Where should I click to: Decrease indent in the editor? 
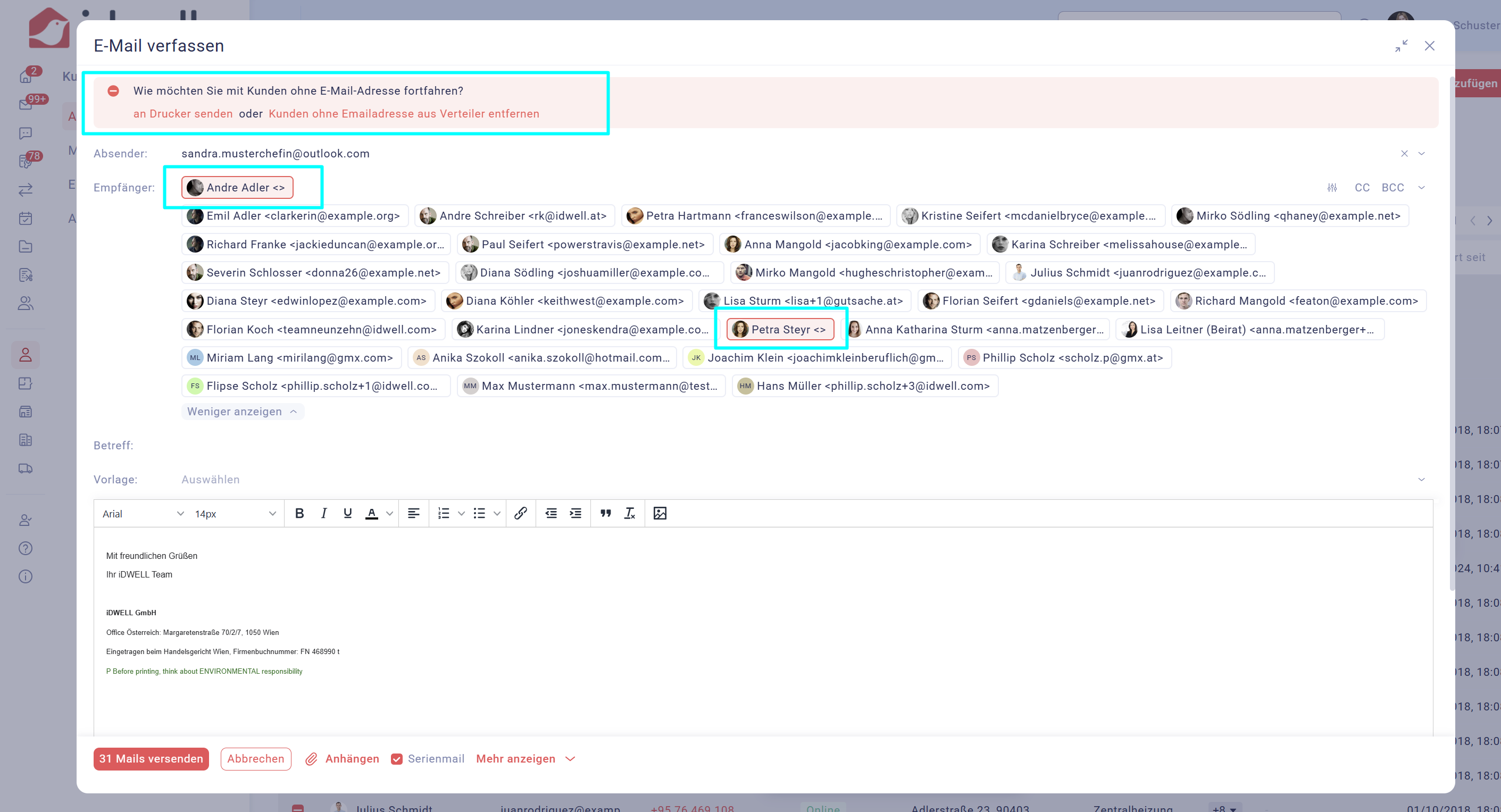[x=551, y=513]
